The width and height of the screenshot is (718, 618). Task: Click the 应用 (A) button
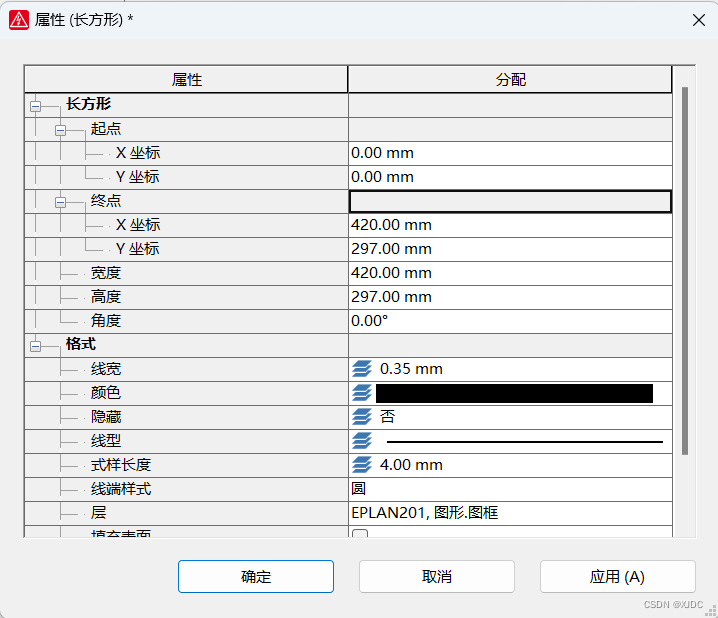tap(617, 577)
